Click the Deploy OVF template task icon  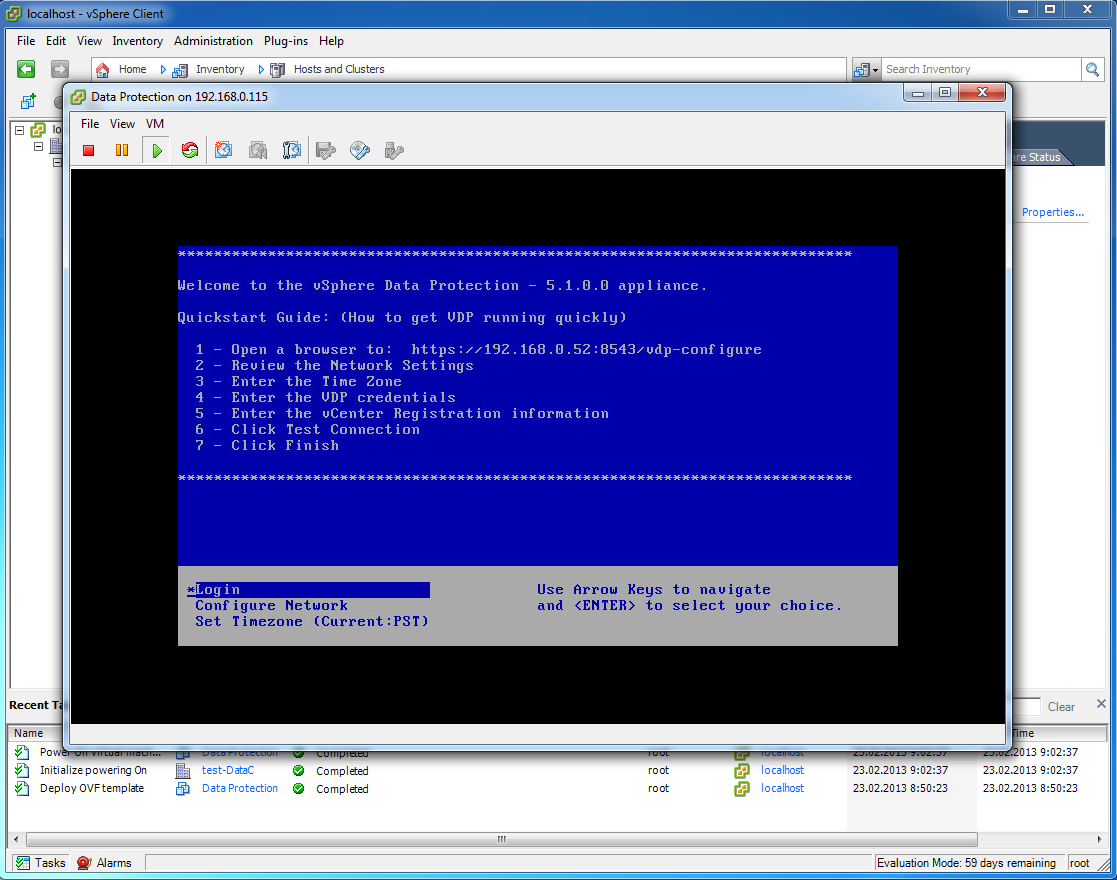(22, 789)
